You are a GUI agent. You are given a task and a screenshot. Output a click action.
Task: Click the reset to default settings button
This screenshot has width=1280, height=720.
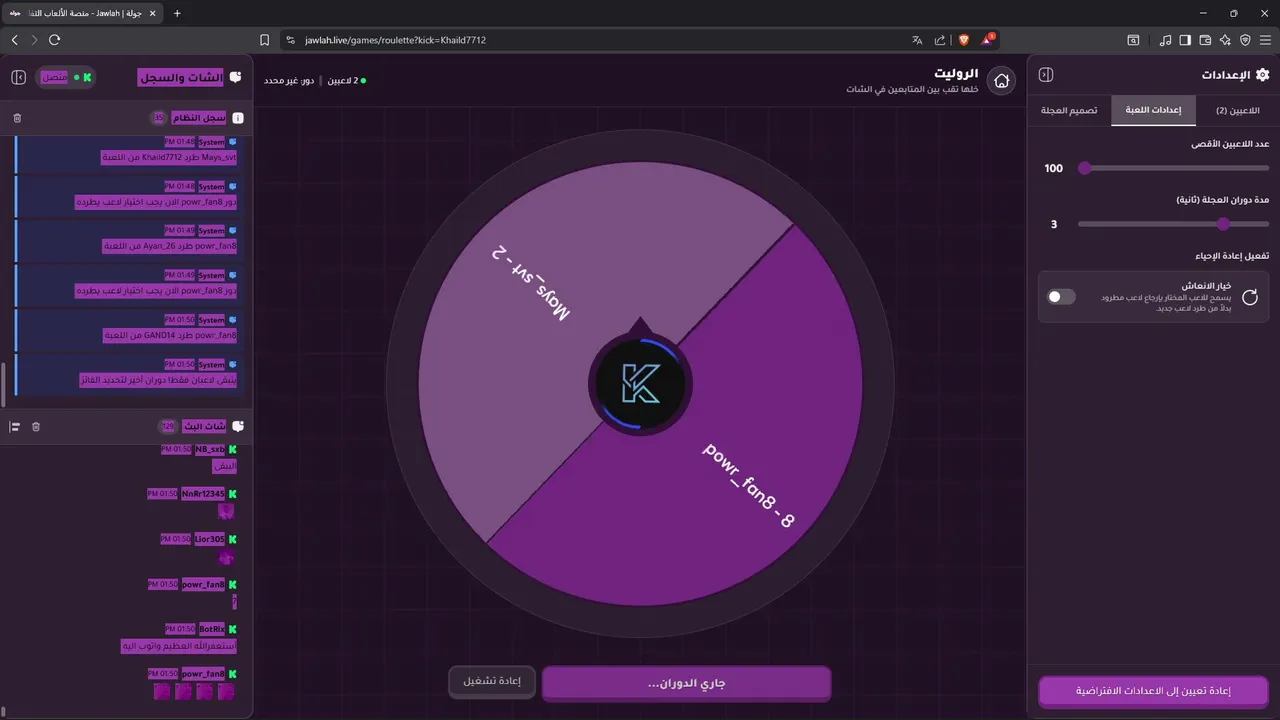point(1153,691)
